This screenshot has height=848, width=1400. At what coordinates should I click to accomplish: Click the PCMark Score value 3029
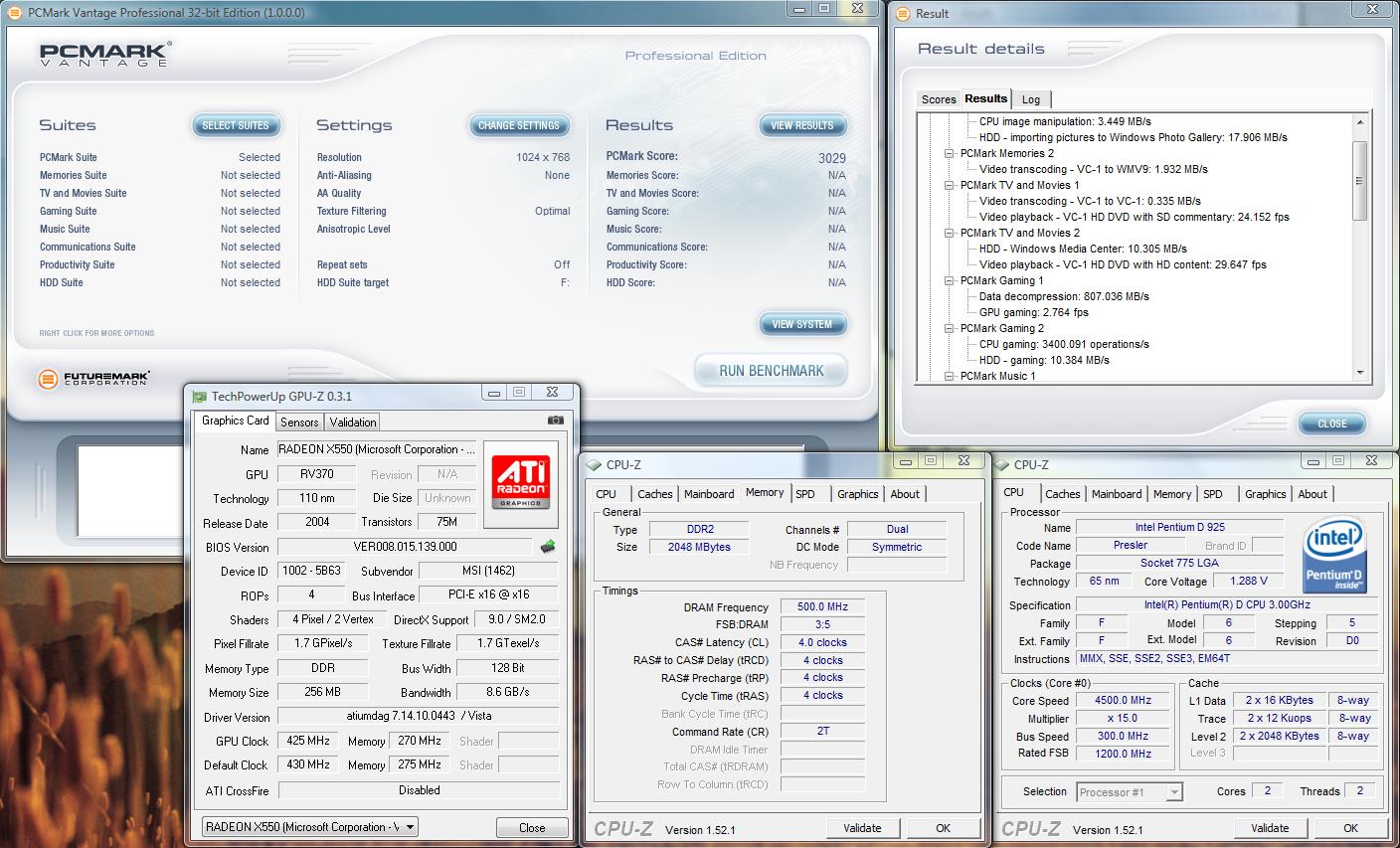[832, 158]
